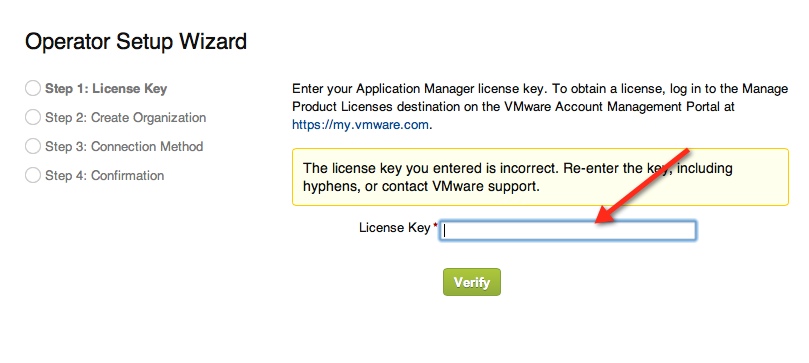Open the https://my.vmware.com link
Viewport: 809px width, 363px height.
click(360, 125)
